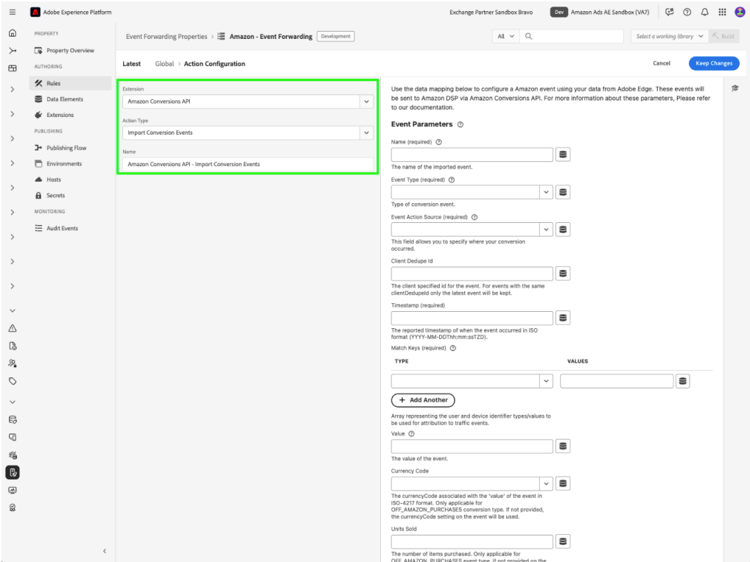Screen dimensions: 750x562
Task: Go to Home in left rail
Action: tap(12, 33)
